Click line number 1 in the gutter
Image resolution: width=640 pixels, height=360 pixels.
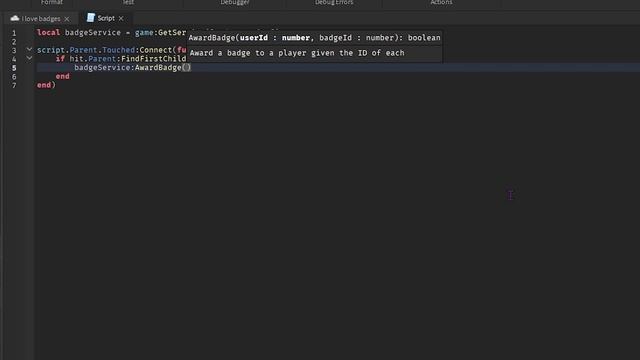[x=14, y=33]
